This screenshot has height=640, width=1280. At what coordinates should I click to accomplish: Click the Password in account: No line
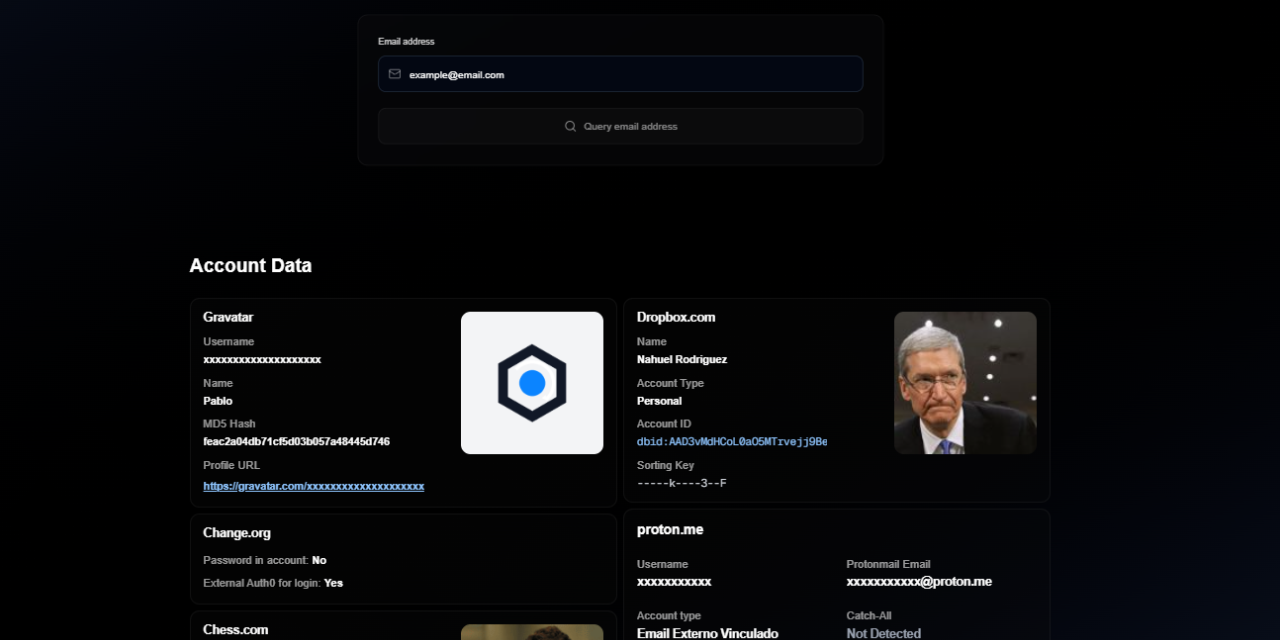click(265, 560)
